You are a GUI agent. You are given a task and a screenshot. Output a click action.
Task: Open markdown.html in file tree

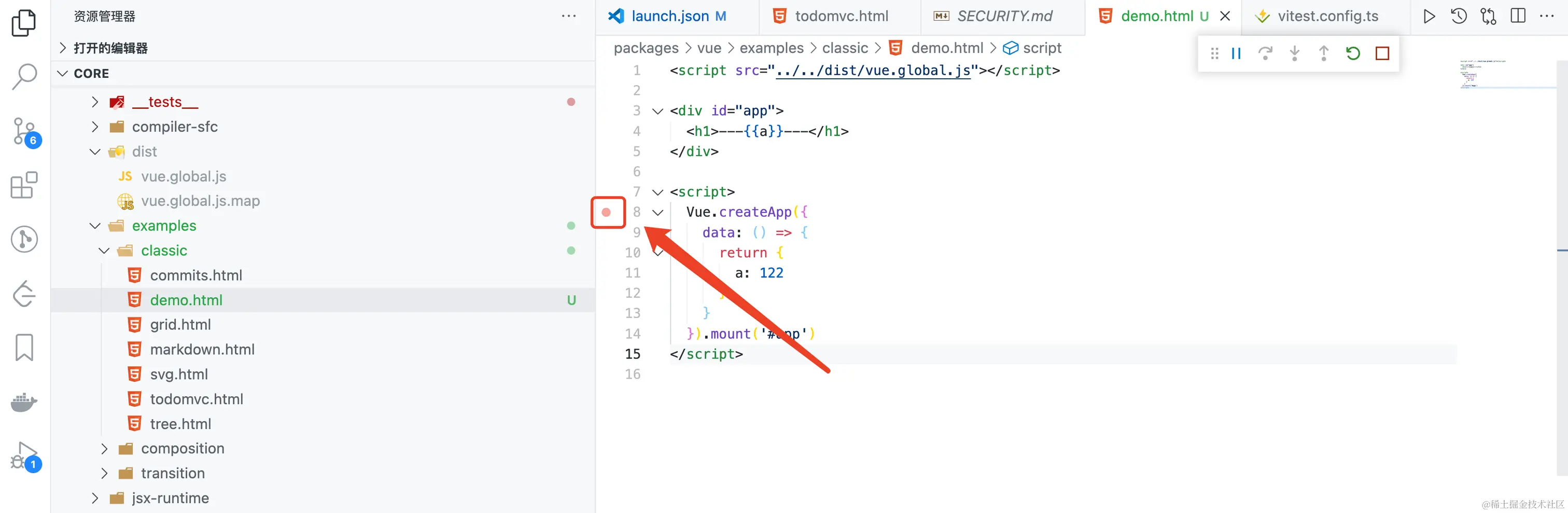pyautogui.click(x=323, y=350)
